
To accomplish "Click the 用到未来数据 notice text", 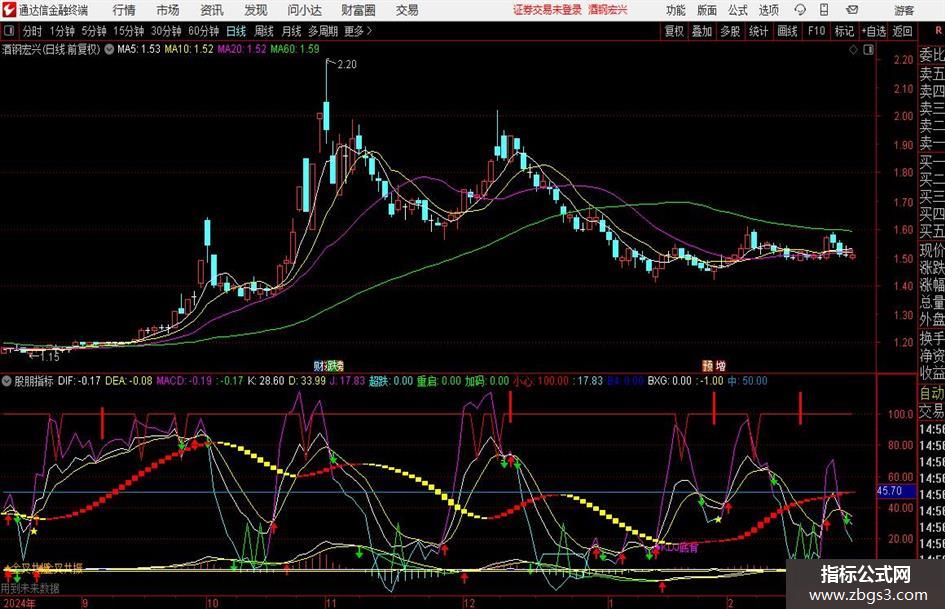I will [x=30, y=588].
